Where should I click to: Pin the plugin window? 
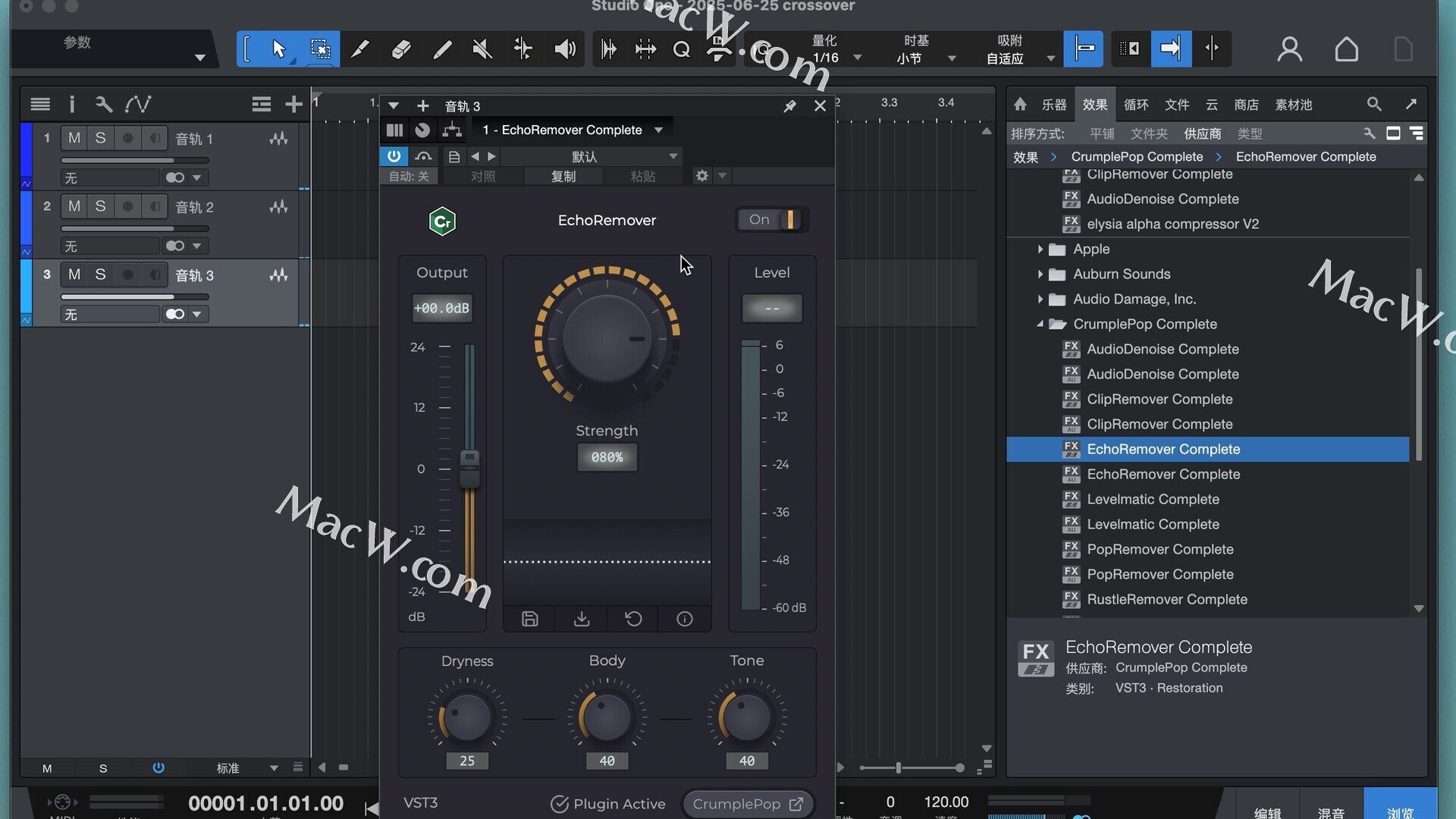(789, 106)
